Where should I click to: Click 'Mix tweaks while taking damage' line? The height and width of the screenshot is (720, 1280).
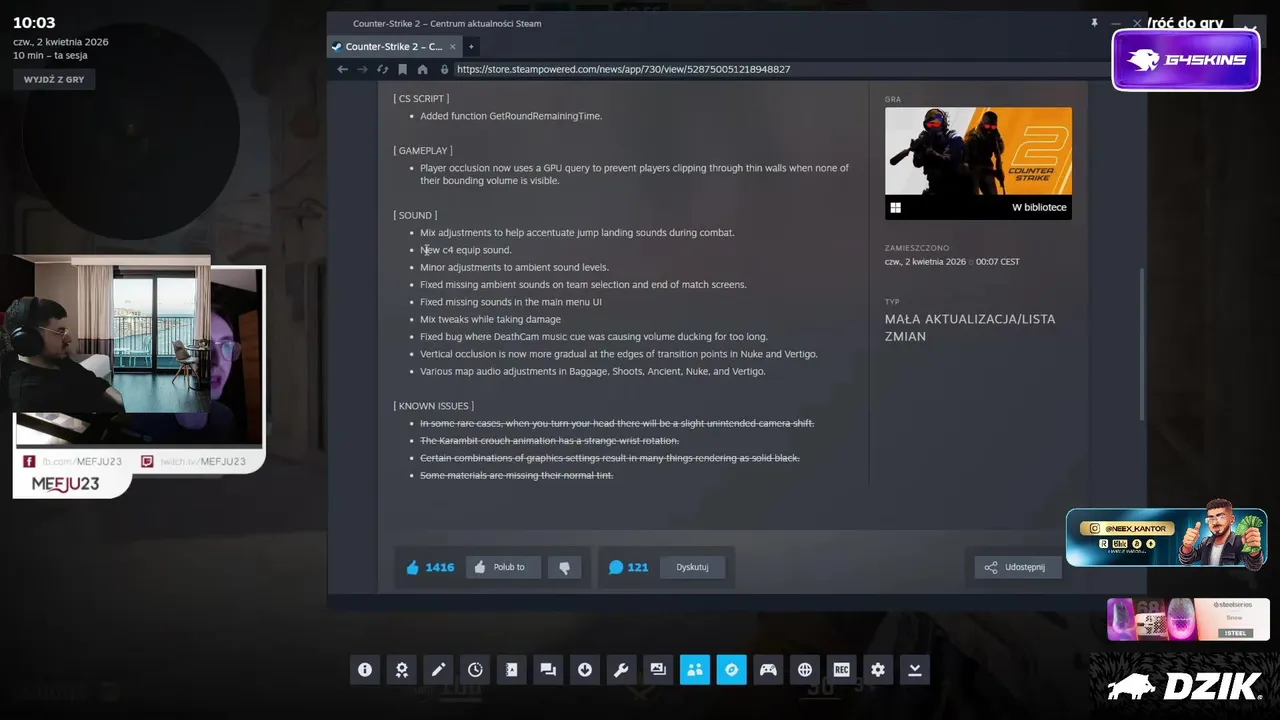coord(490,319)
